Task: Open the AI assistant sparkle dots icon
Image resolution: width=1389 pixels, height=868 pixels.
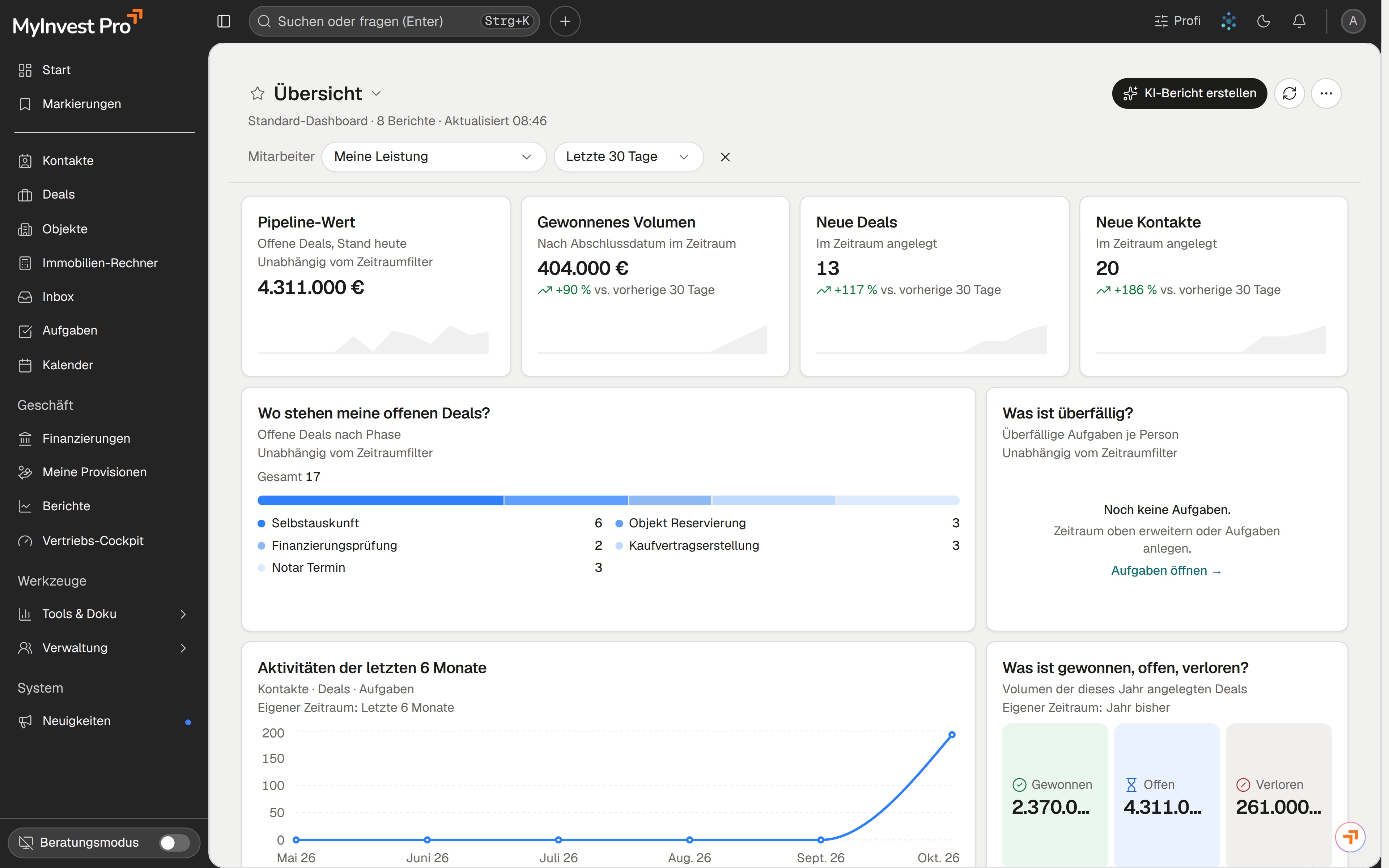Action: coord(1228,21)
